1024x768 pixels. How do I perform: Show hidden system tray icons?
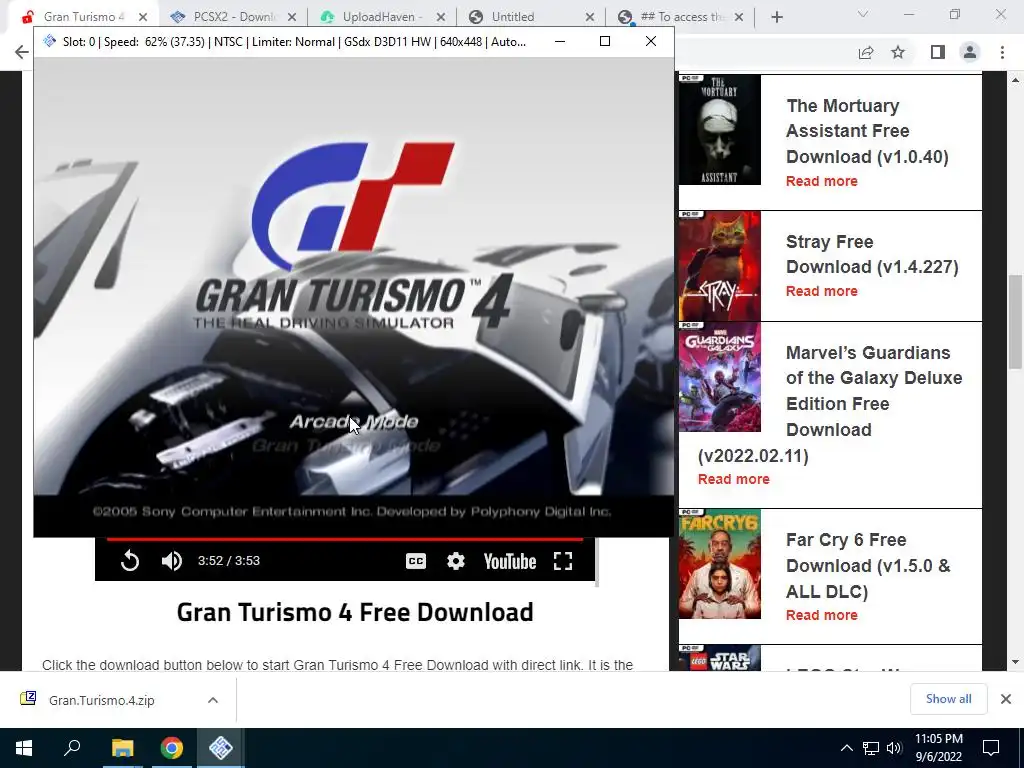[x=846, y=748]
